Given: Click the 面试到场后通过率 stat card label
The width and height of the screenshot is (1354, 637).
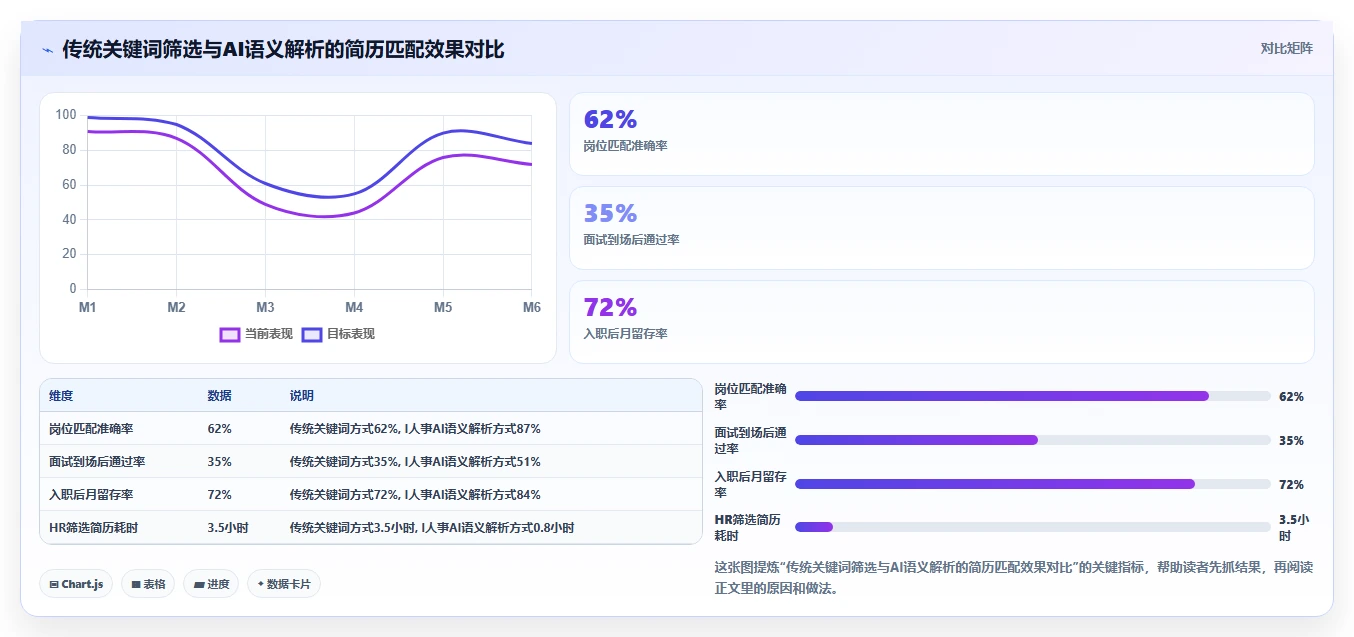Looking at the screenshot, I should (631, 240).
